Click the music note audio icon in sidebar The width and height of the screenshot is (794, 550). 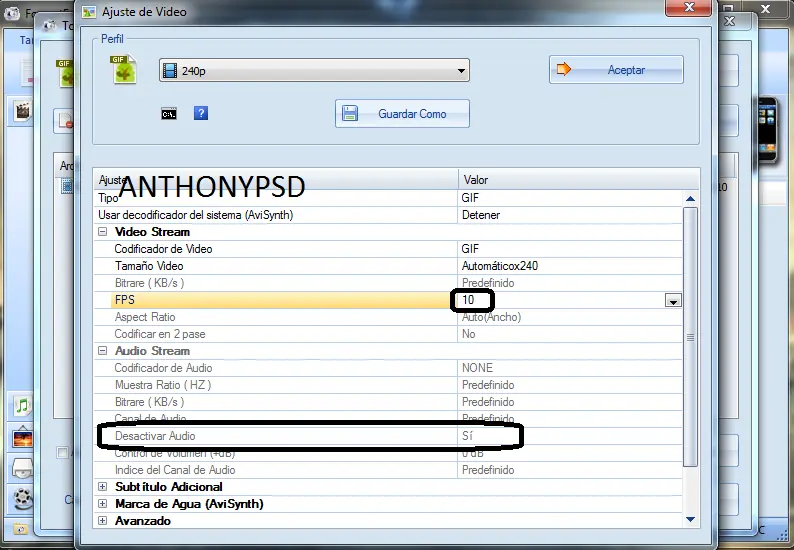[22, 406]
